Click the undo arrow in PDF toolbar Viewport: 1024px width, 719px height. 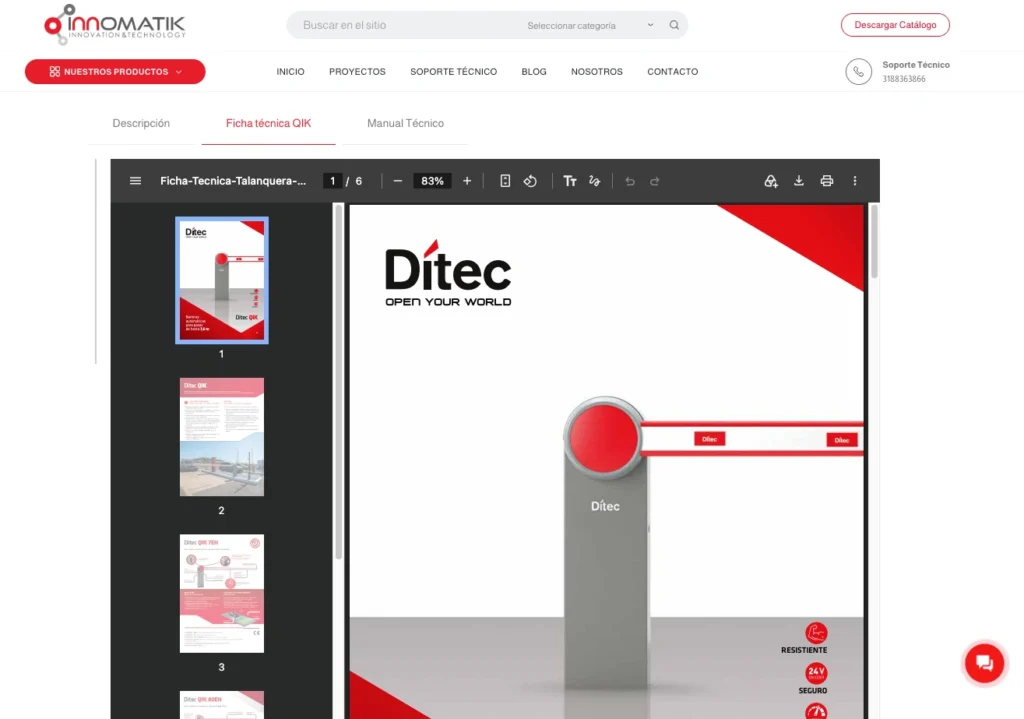(x=630, y=181)
